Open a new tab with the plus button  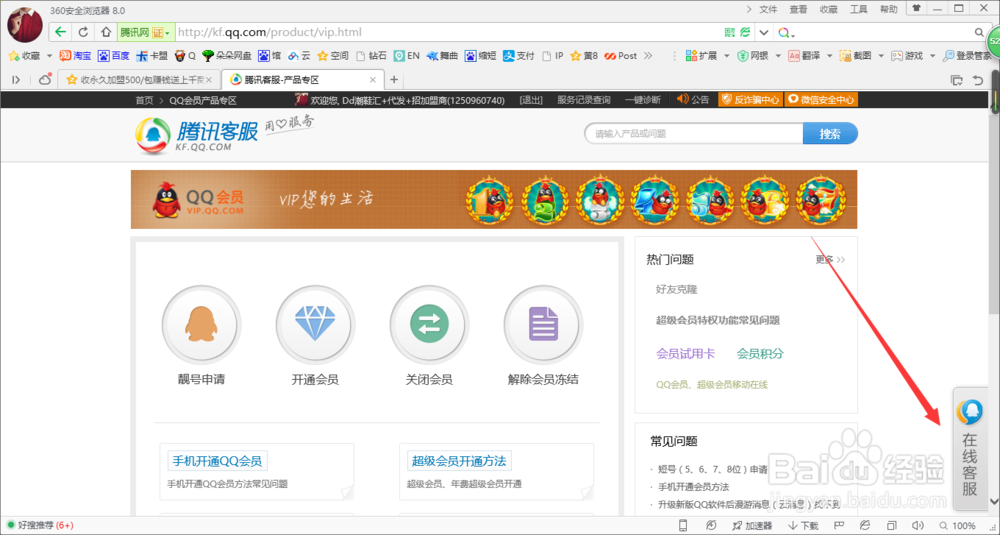[394, 80]
